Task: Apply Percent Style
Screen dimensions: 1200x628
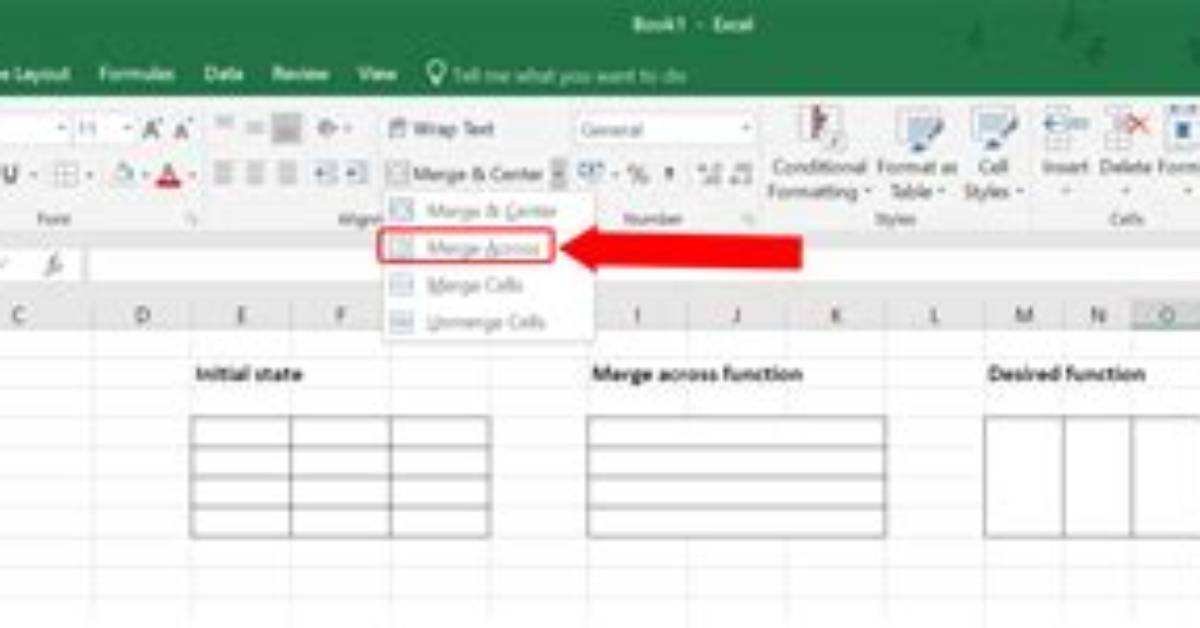Action: tap(637, 175)
